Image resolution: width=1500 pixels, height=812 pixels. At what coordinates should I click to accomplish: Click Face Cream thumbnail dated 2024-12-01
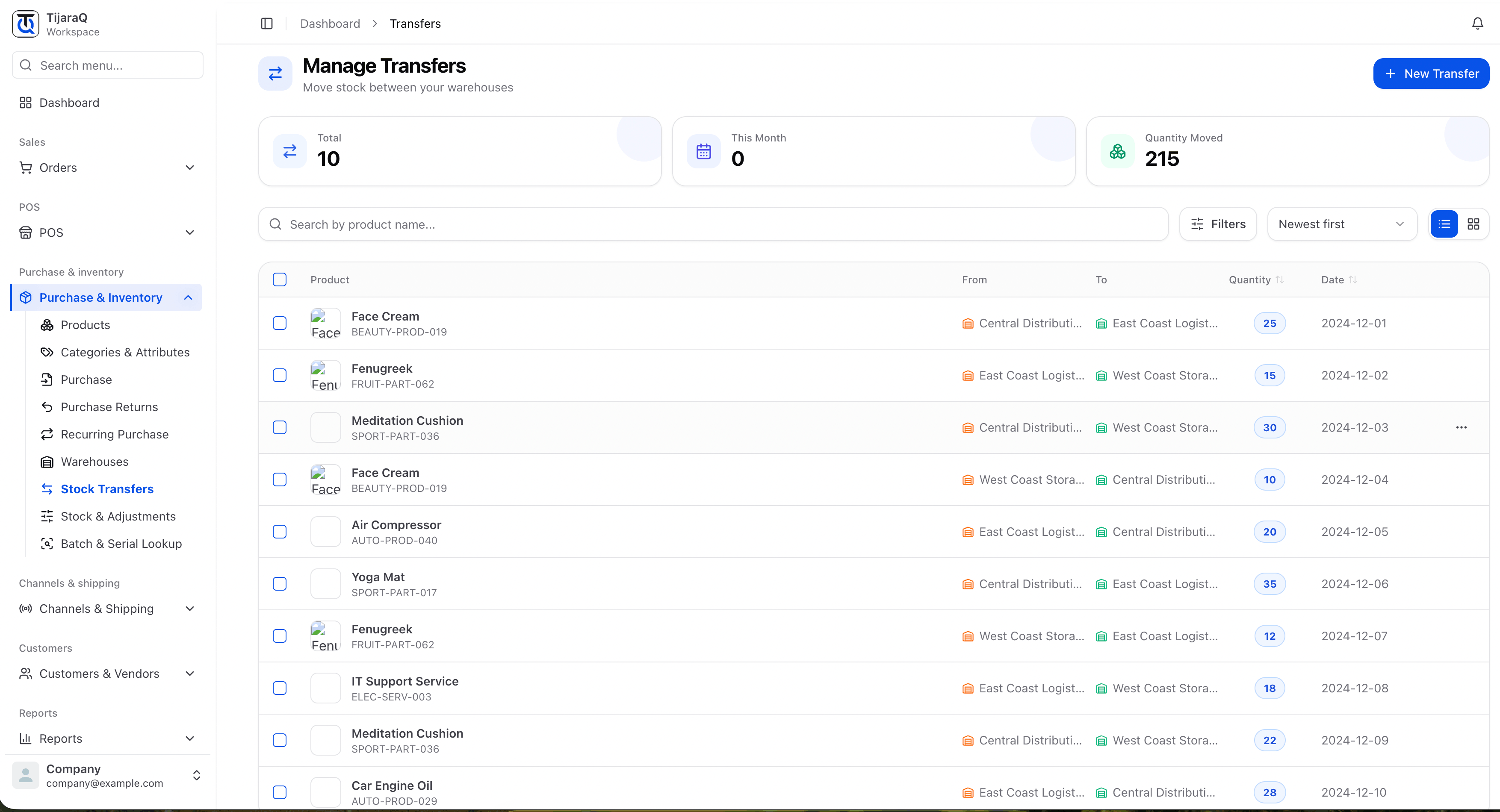pos(325,323)
